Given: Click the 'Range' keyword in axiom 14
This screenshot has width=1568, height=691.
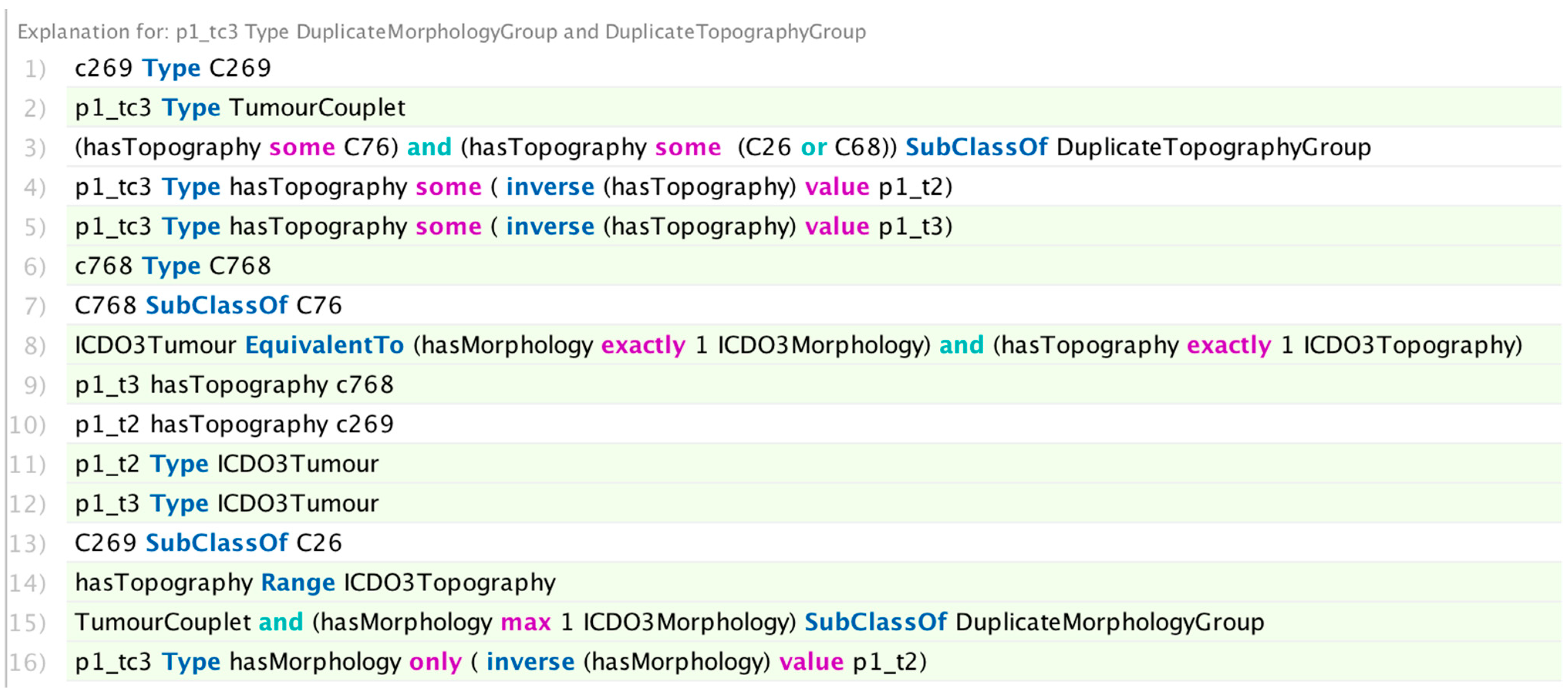Looking at the screenshot, I should [298, 583].
